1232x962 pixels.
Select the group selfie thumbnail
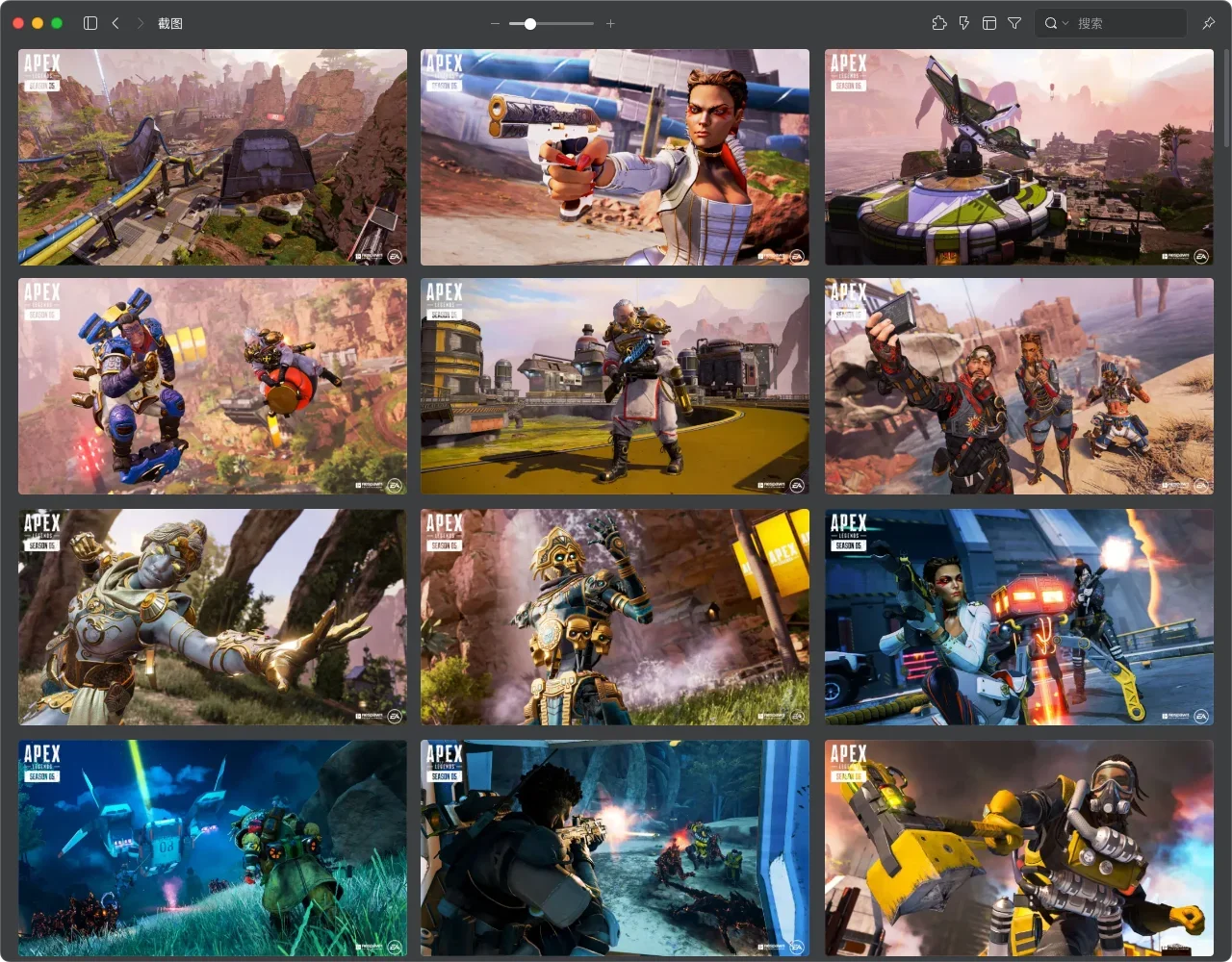coord(1019,387)
